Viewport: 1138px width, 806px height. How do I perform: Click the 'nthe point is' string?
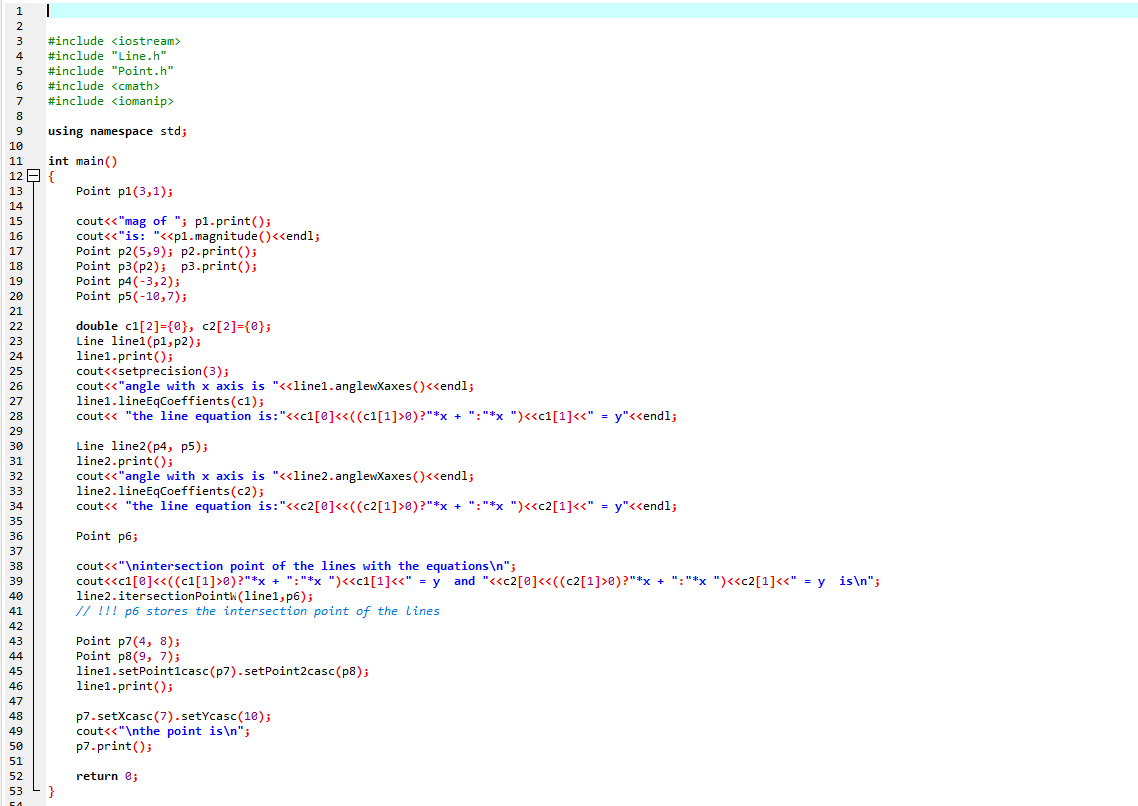(181, 731)
